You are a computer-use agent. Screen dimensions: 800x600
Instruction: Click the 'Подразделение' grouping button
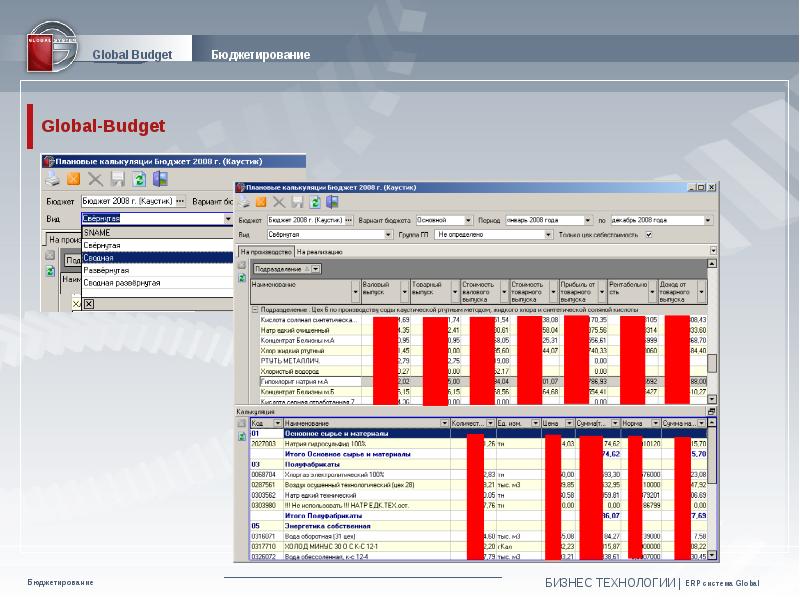(x=280, y=269)
